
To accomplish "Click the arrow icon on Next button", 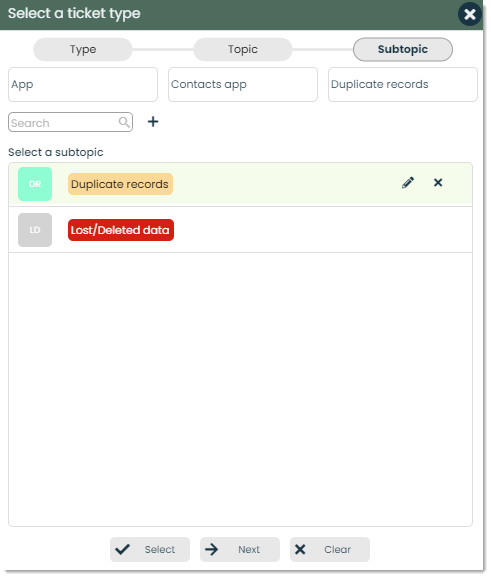I will pyautogui.click(x=212, y=549).
